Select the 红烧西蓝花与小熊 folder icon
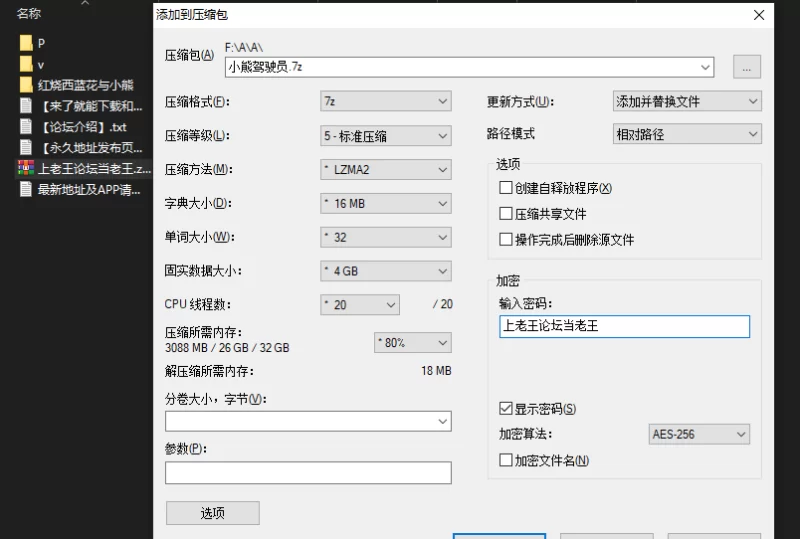The height and width of the screenshot is (539, 800). [x=26, y=85]
